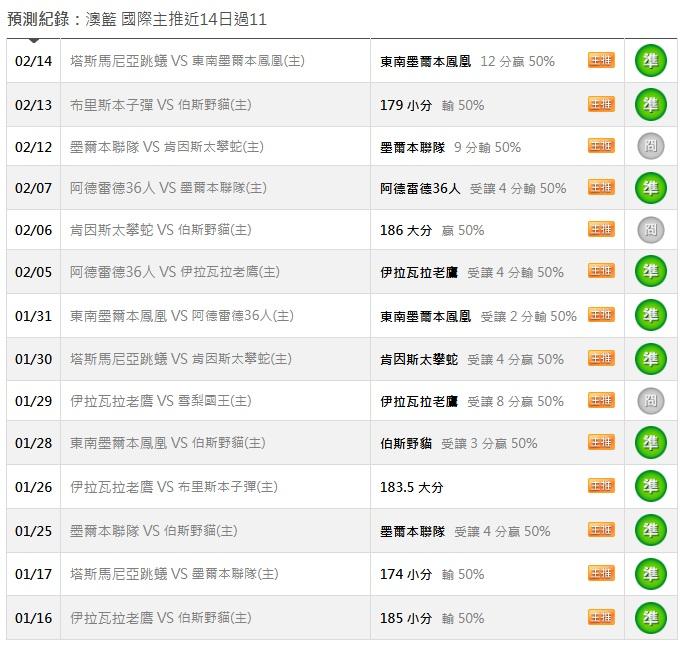Click the green 準 badge in the 01/31 row
The image size is (682, 645).
(651, 315)
